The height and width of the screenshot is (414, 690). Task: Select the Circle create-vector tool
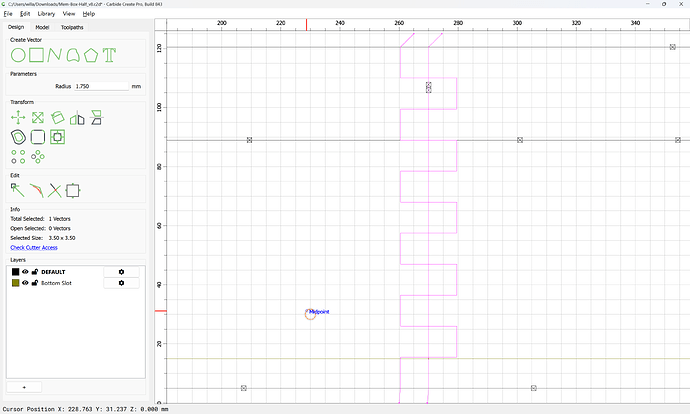[18, 55]
